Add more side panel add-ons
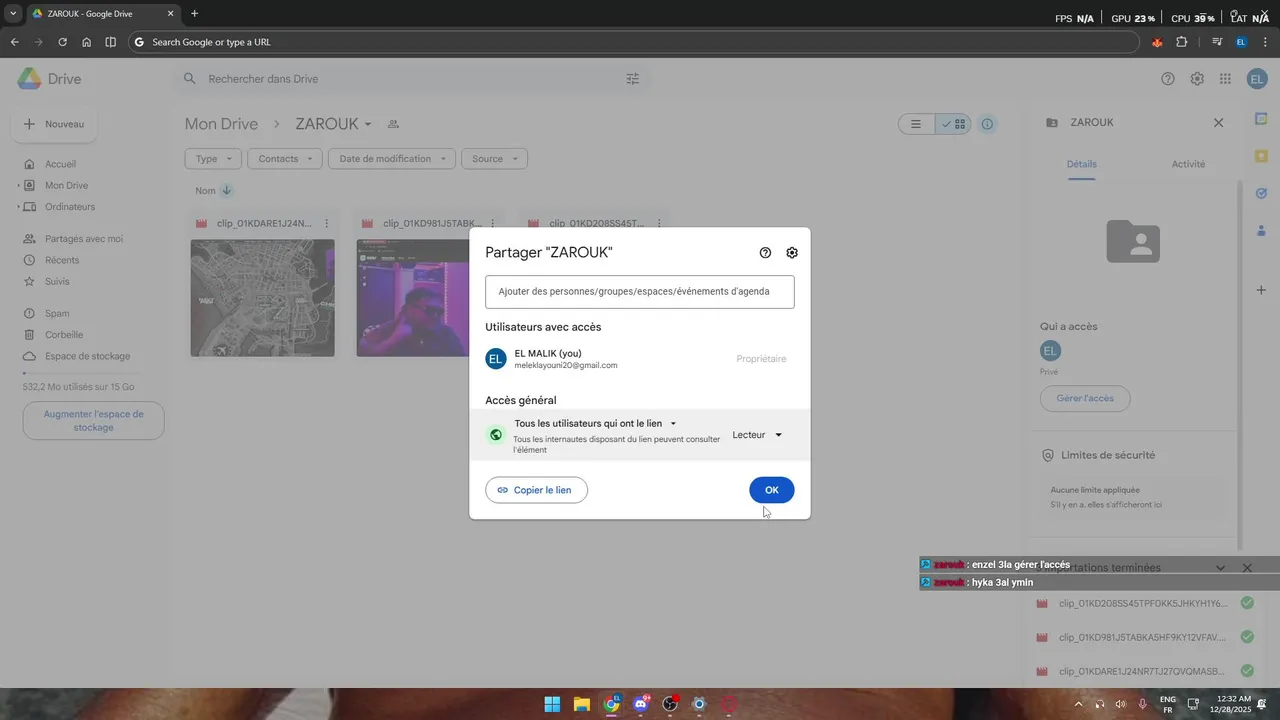Viewport: 1280px width, 720px height. (1261, 289)
